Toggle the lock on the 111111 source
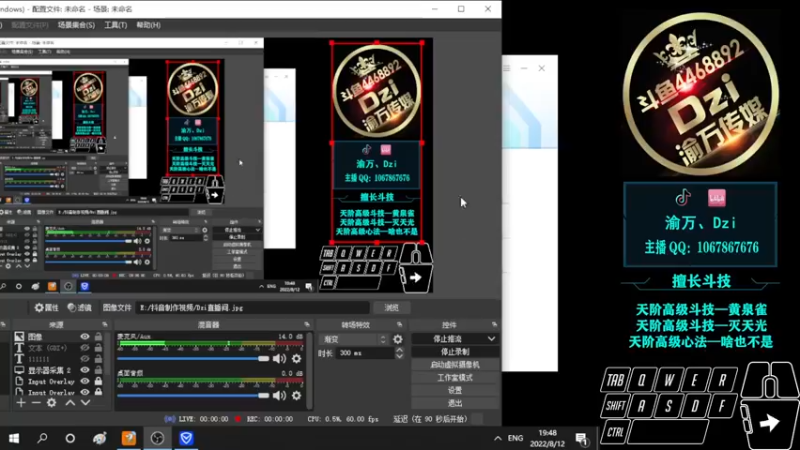800x450 pixels. pos(98,359)
